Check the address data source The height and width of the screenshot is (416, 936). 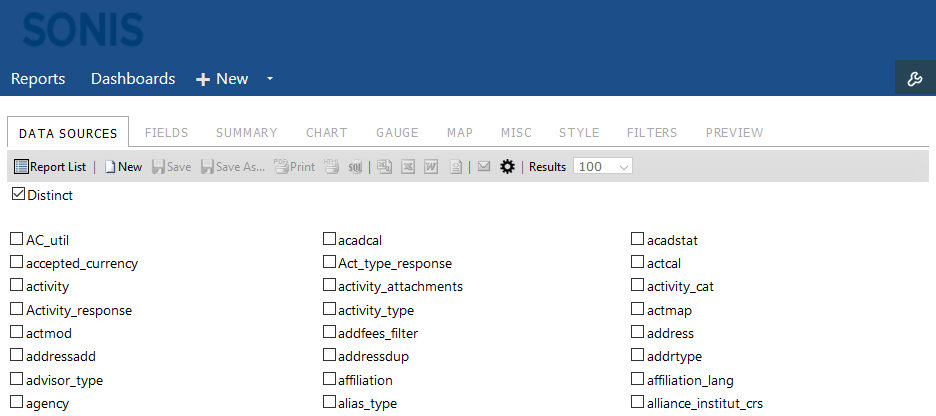(638, 332)
